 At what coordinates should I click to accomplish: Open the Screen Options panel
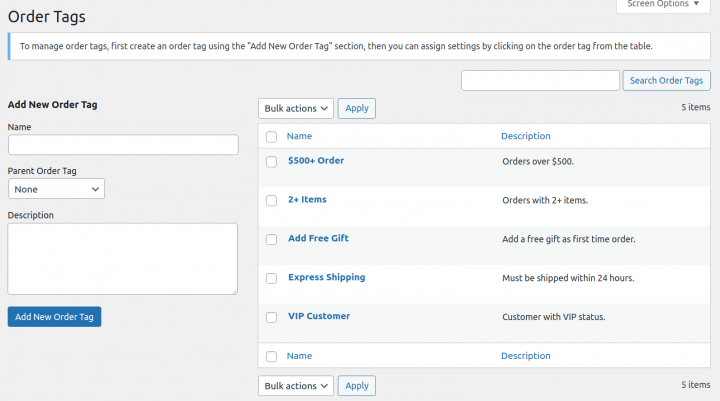tap(663, 5)
